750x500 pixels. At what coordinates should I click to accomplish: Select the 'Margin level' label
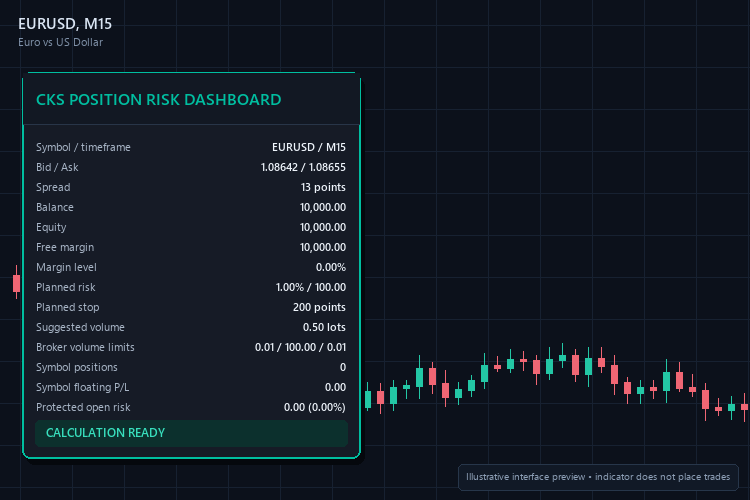(66, 267)
